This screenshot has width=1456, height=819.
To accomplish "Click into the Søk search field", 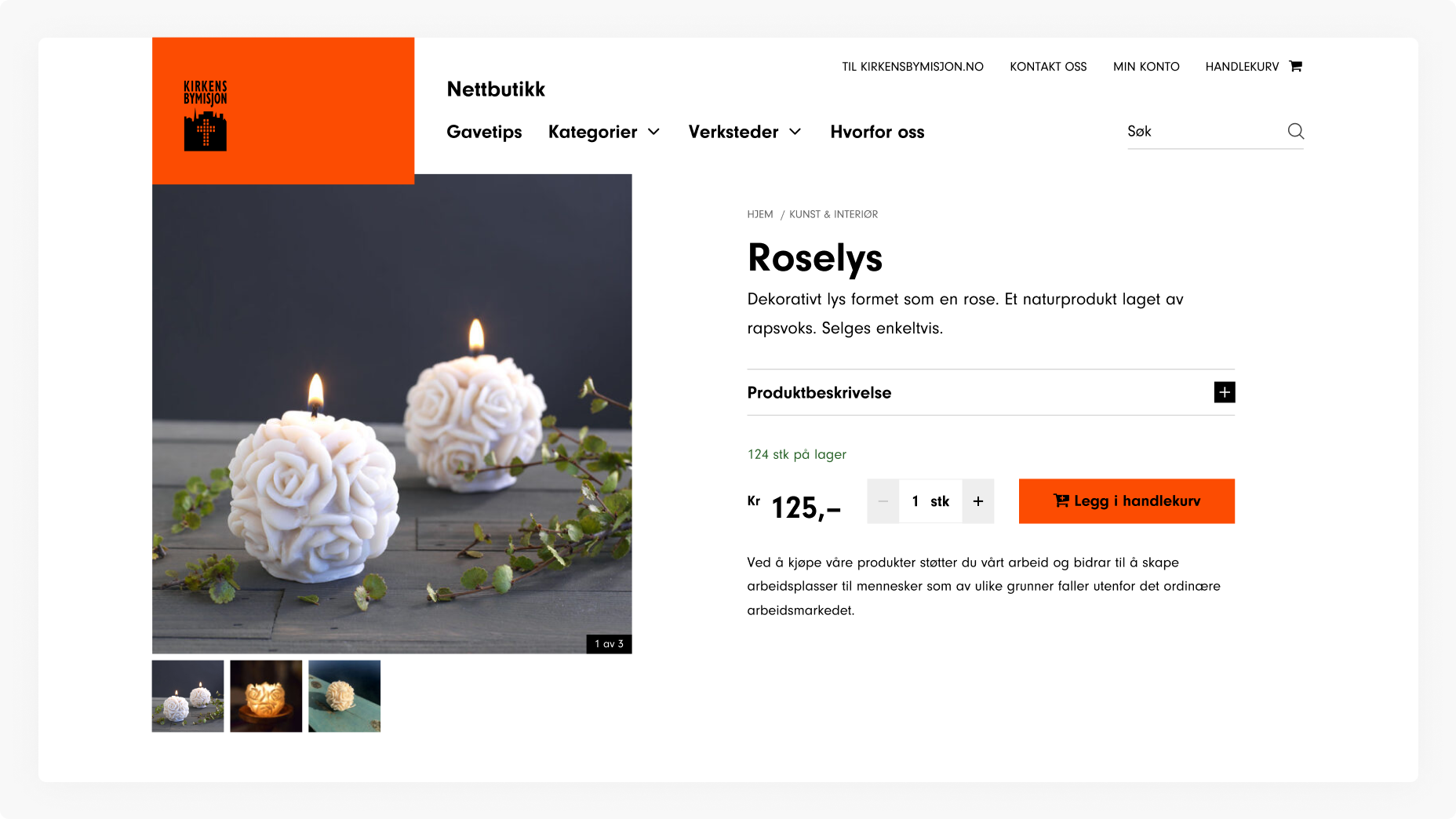I will click(x=1204, y=131).
